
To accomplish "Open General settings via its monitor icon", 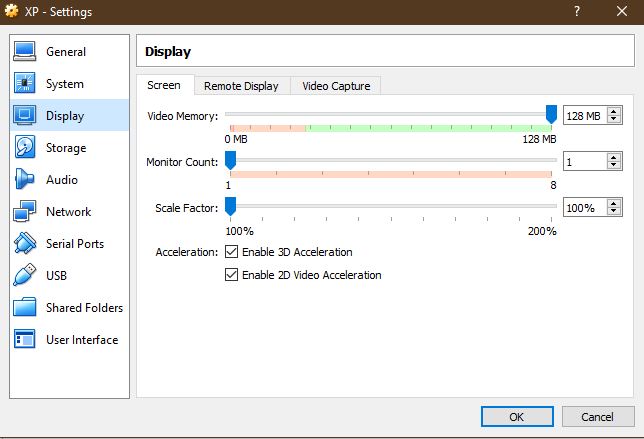I will (x=25, y=51).
